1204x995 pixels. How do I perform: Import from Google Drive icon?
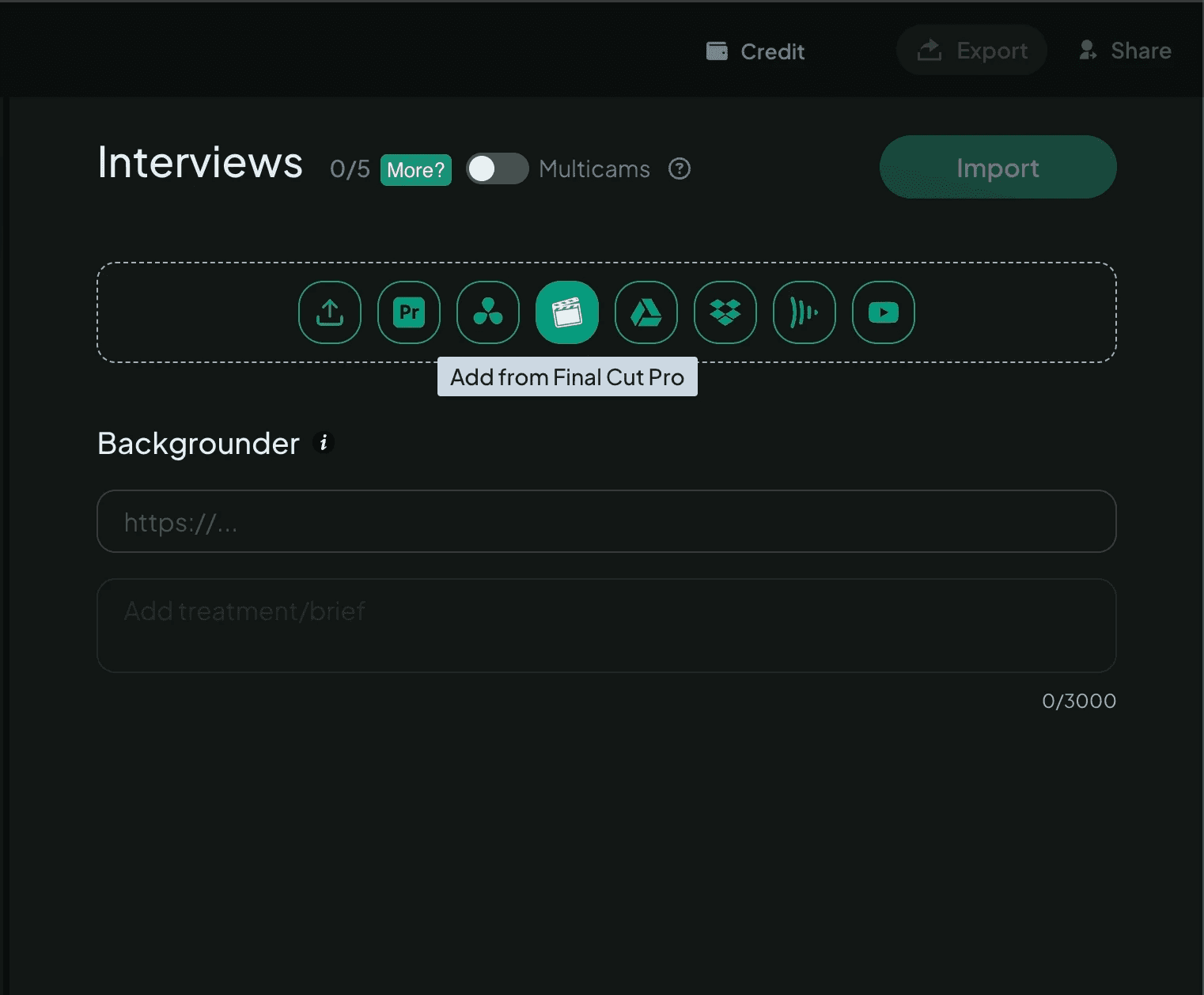pos(646,312)
